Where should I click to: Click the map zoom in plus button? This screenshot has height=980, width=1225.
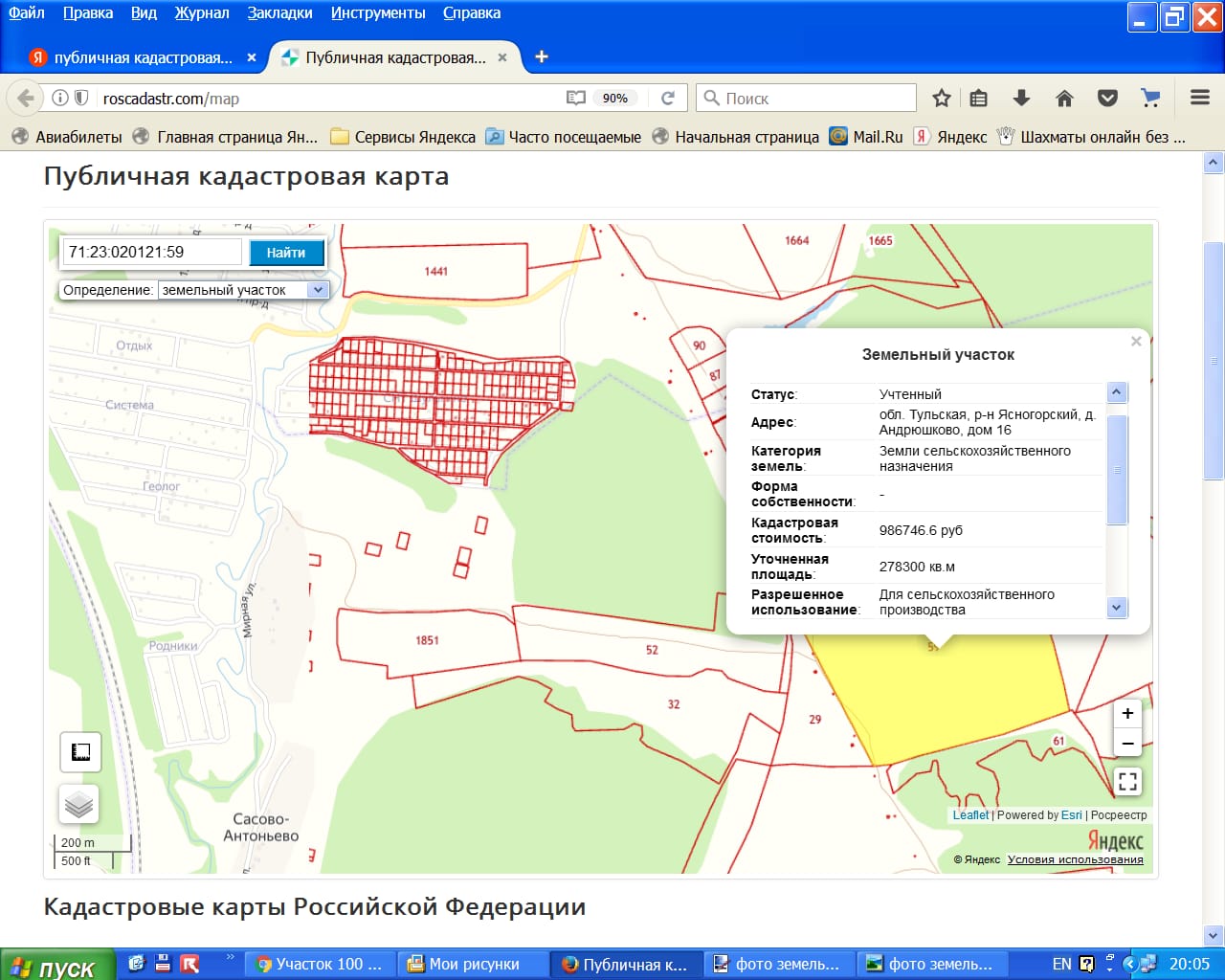click(x=1127, y=713)
